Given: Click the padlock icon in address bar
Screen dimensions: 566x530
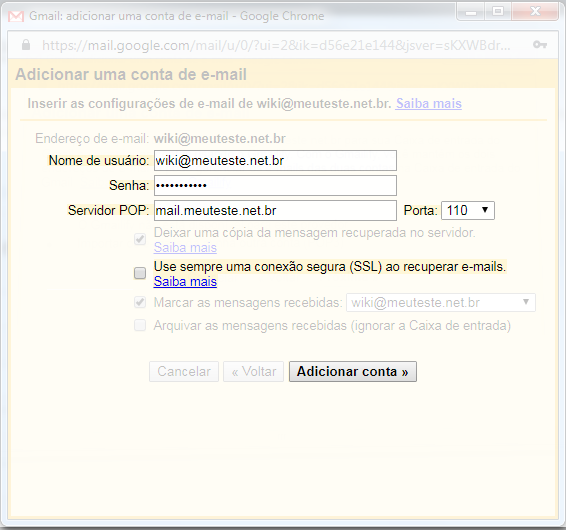Looking at the screenshot, I should (x=26, y=45).
